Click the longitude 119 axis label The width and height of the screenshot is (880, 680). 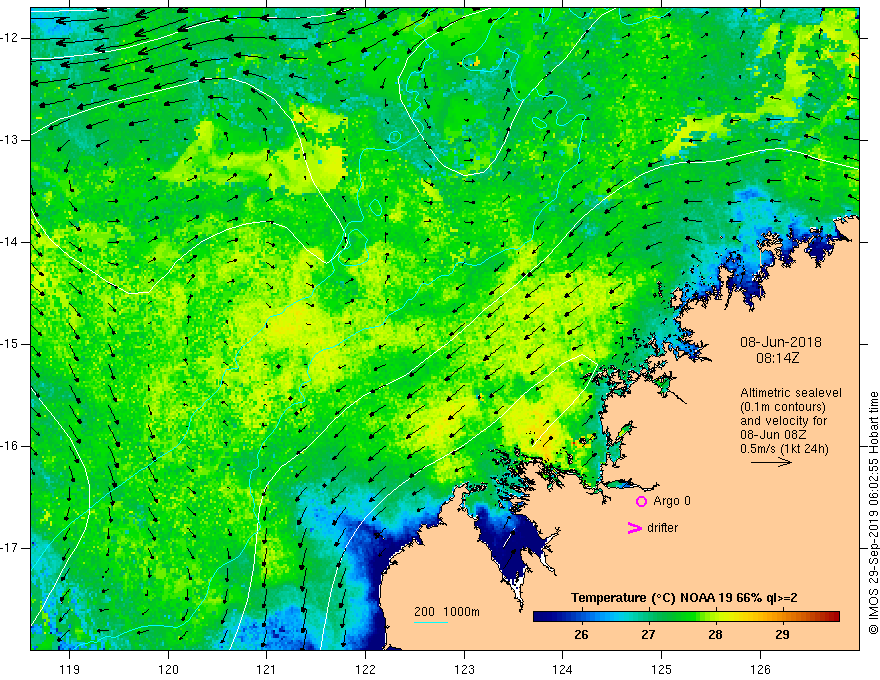(x=69, y=669)
